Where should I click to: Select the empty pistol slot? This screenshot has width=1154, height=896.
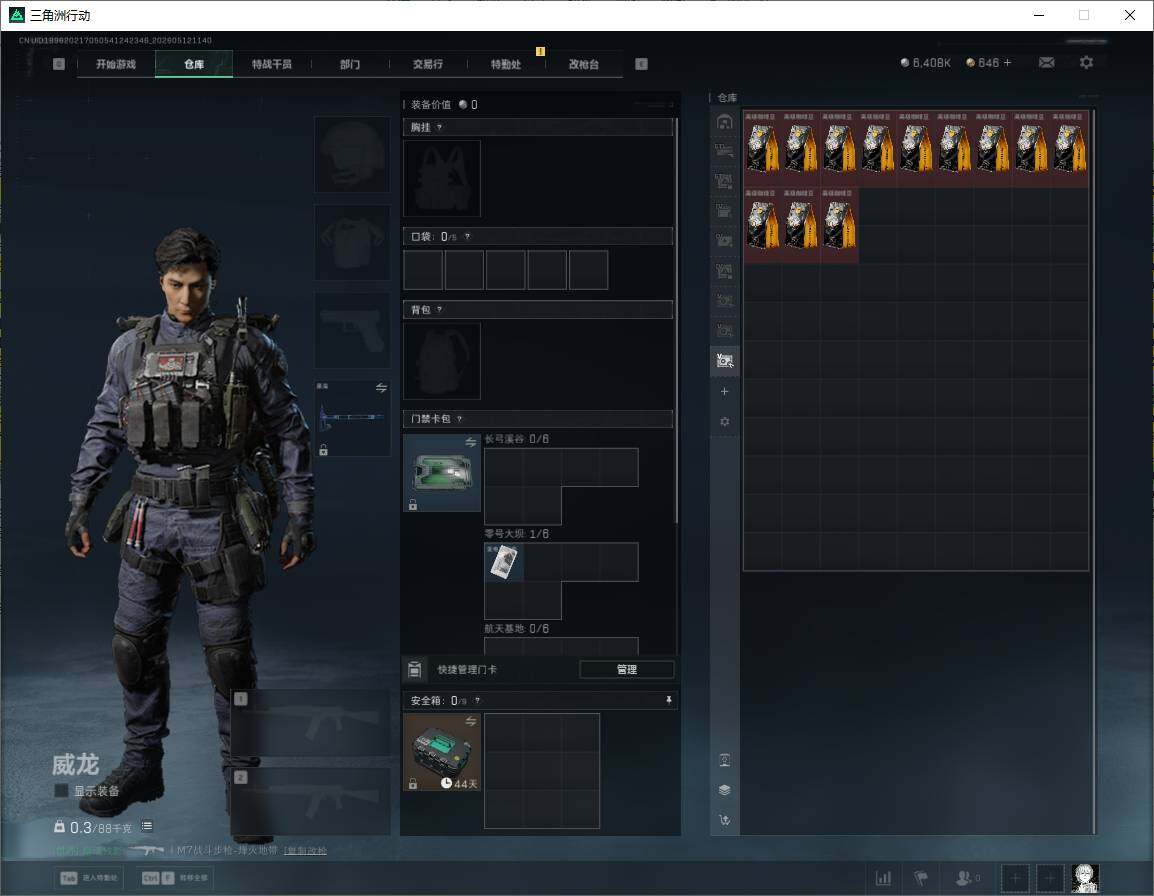pyautogui.click(x=353, y=330)
